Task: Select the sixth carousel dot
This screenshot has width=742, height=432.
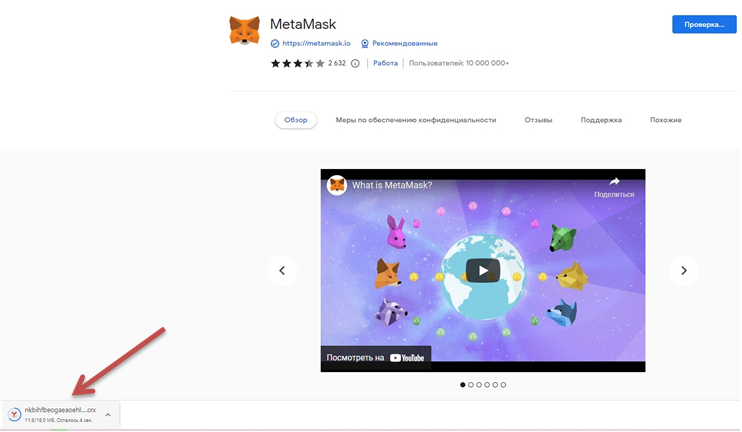Action: point(503,385)
